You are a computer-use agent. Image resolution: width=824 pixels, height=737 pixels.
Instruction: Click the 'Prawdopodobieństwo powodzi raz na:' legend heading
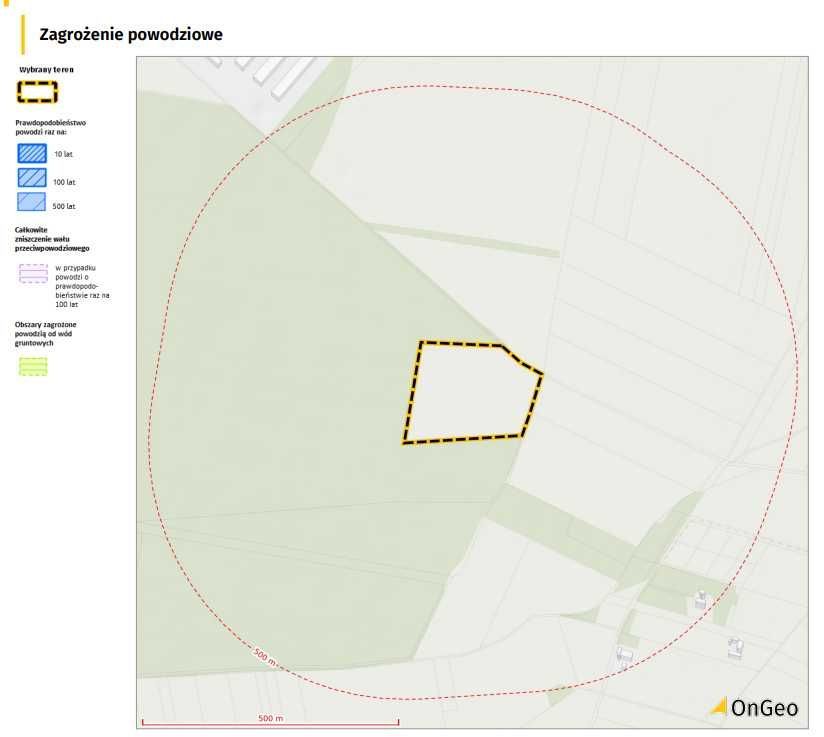pos(50,127)
